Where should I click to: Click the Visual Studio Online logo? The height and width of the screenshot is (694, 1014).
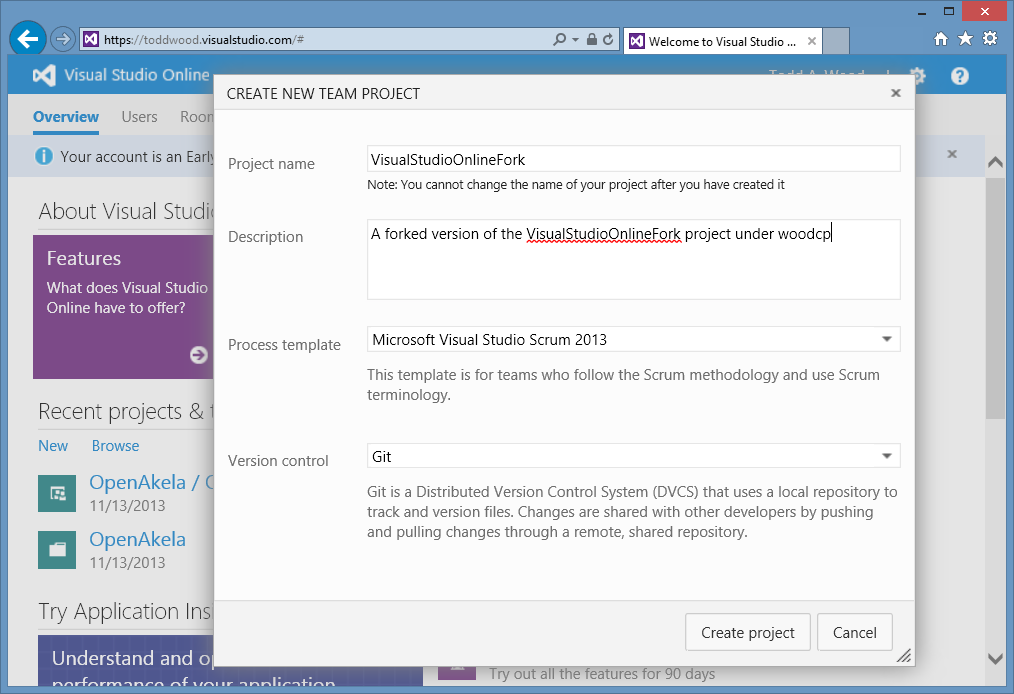point(44,76)
